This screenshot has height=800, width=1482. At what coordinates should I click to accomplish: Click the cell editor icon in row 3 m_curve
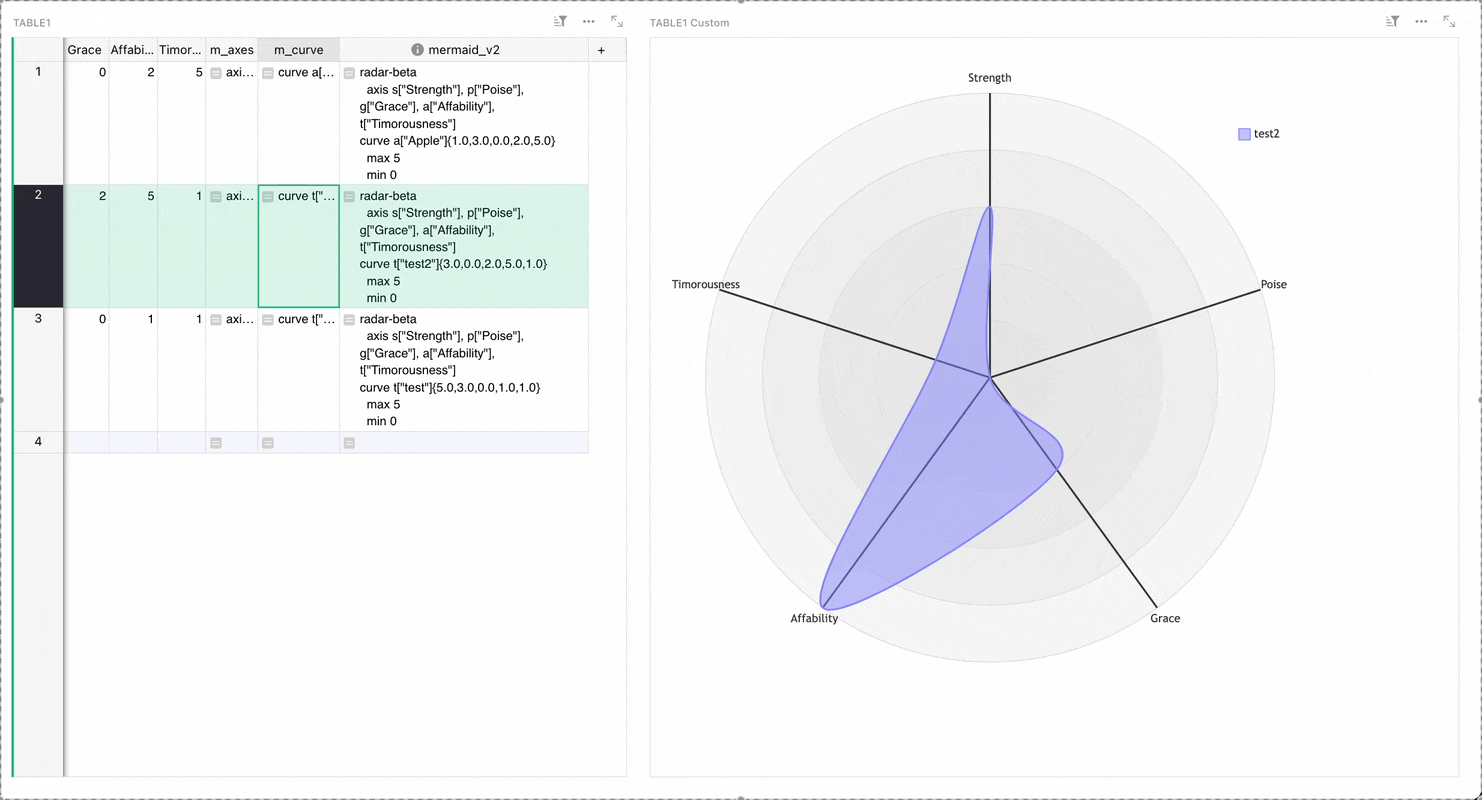pos(268,319)
